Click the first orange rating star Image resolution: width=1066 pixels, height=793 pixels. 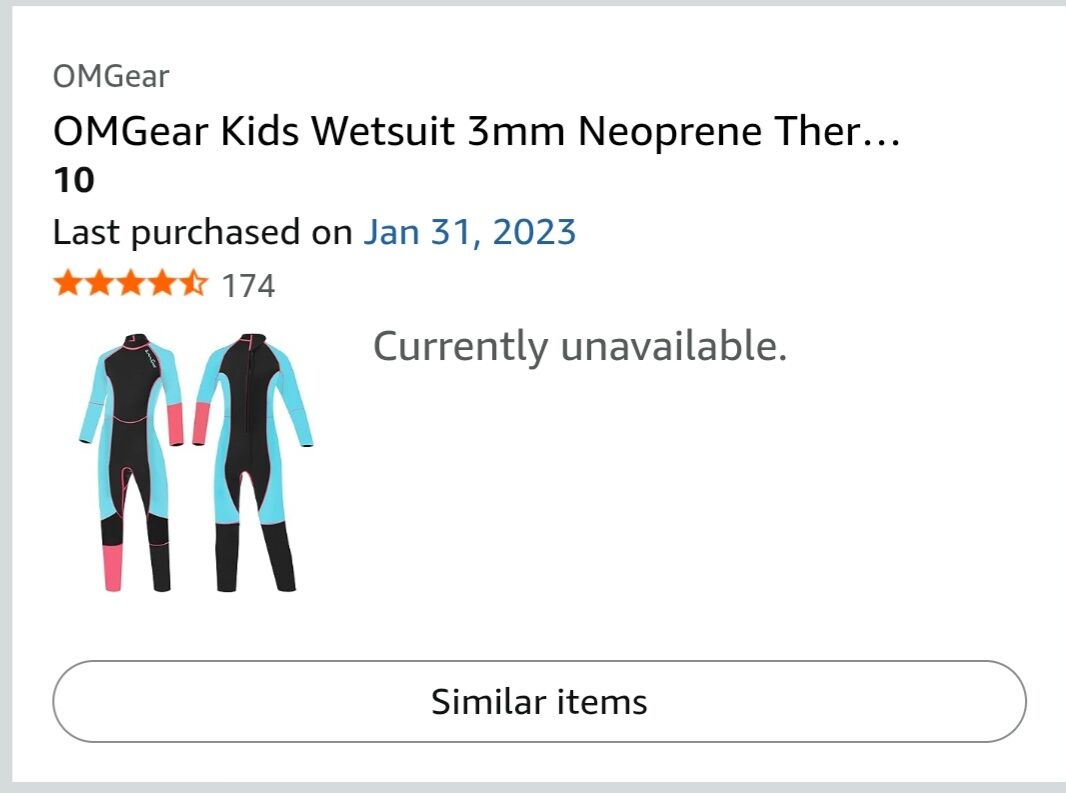pyautogui.click(x=67, y=284)
